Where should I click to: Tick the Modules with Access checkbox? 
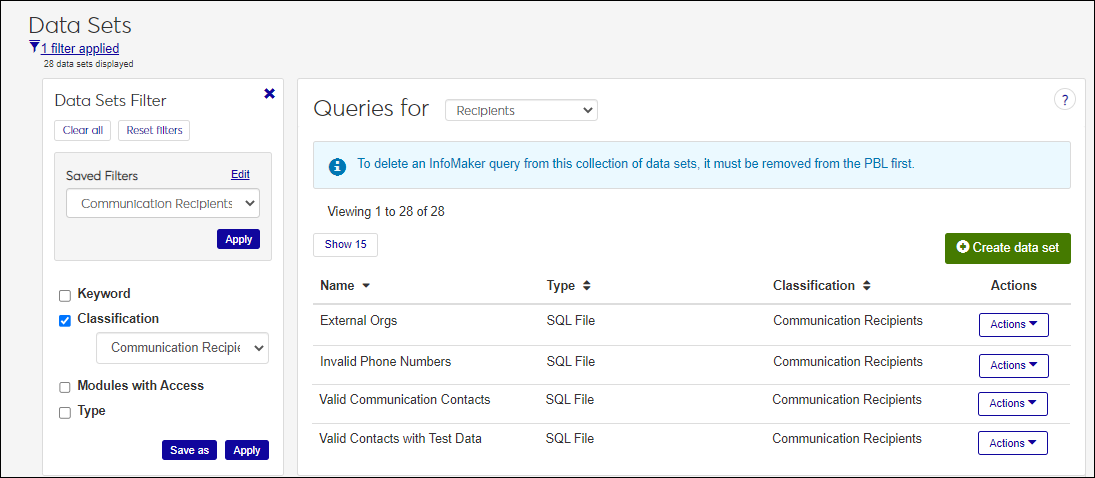[65, 387]
